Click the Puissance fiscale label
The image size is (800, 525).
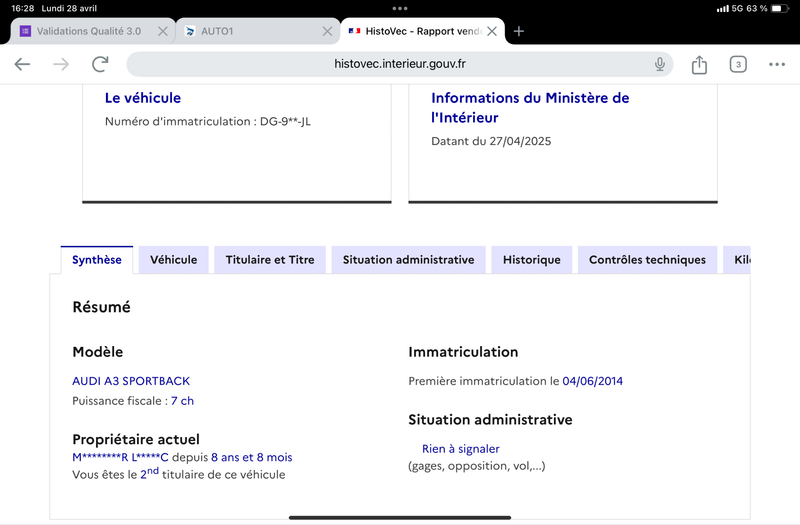point(120,401)
